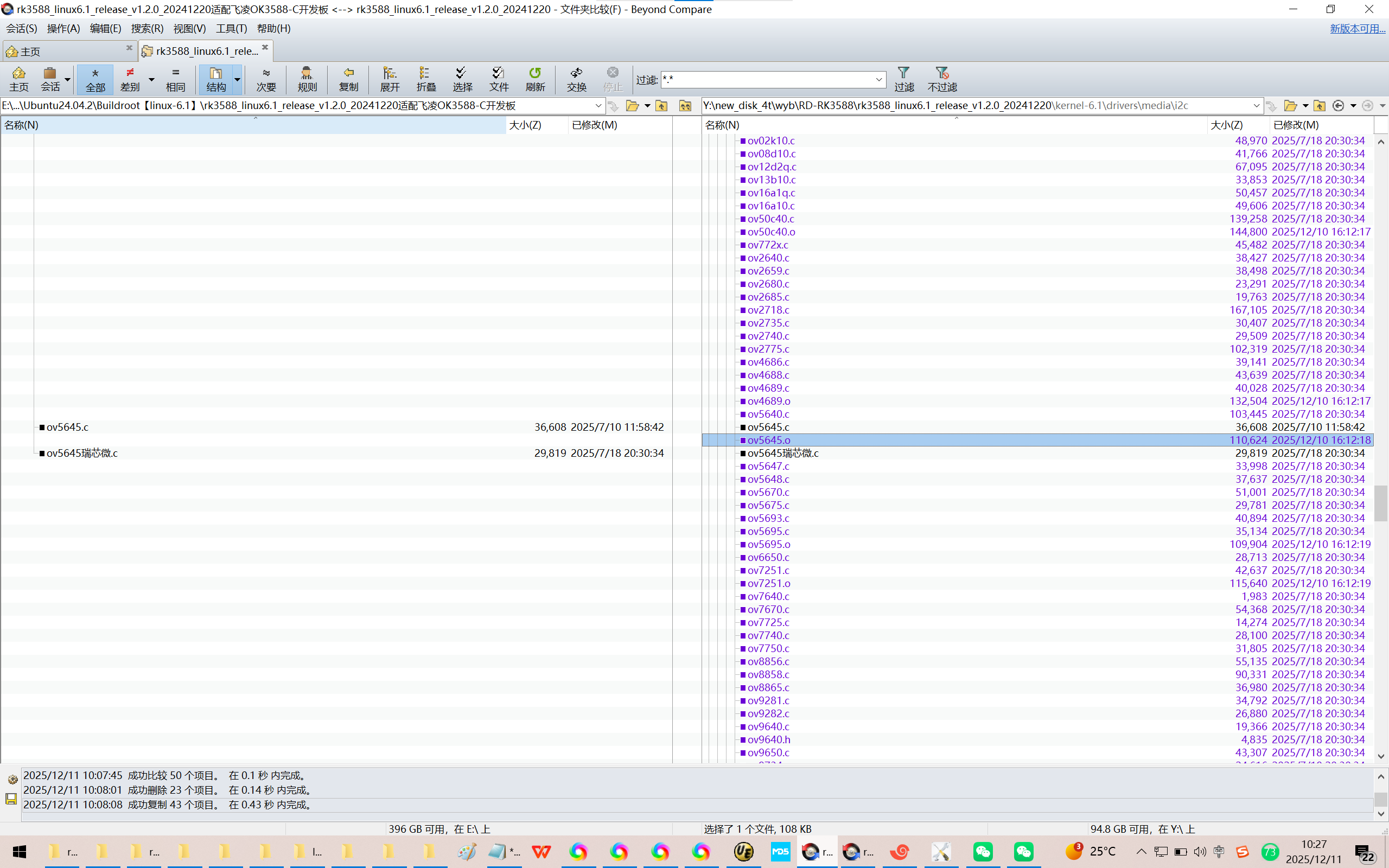Toggle Show Differences (差别) filter
The height and width of the screenshot is (868, 1389).
(x=130, y=79)
